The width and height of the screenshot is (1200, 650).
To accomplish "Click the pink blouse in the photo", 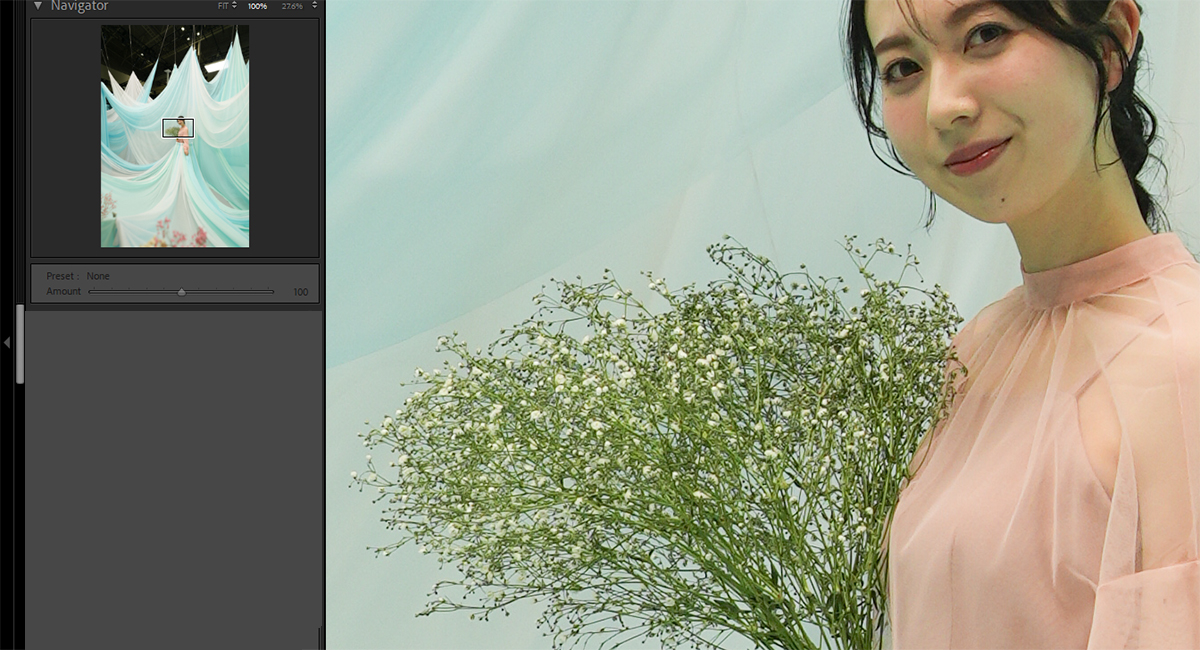I will pos(1050,450).
